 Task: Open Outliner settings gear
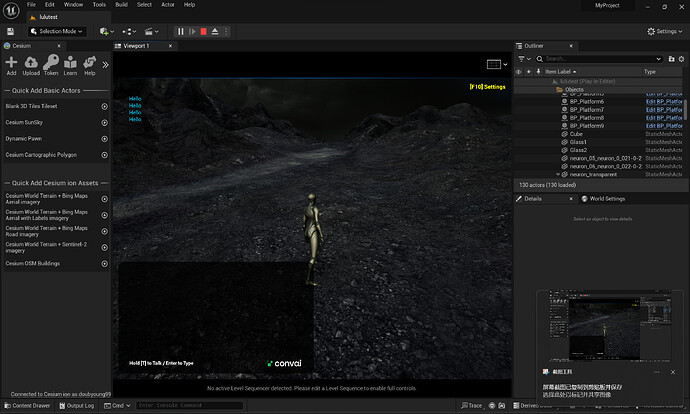pyautogui.click(x=681, y=59)
